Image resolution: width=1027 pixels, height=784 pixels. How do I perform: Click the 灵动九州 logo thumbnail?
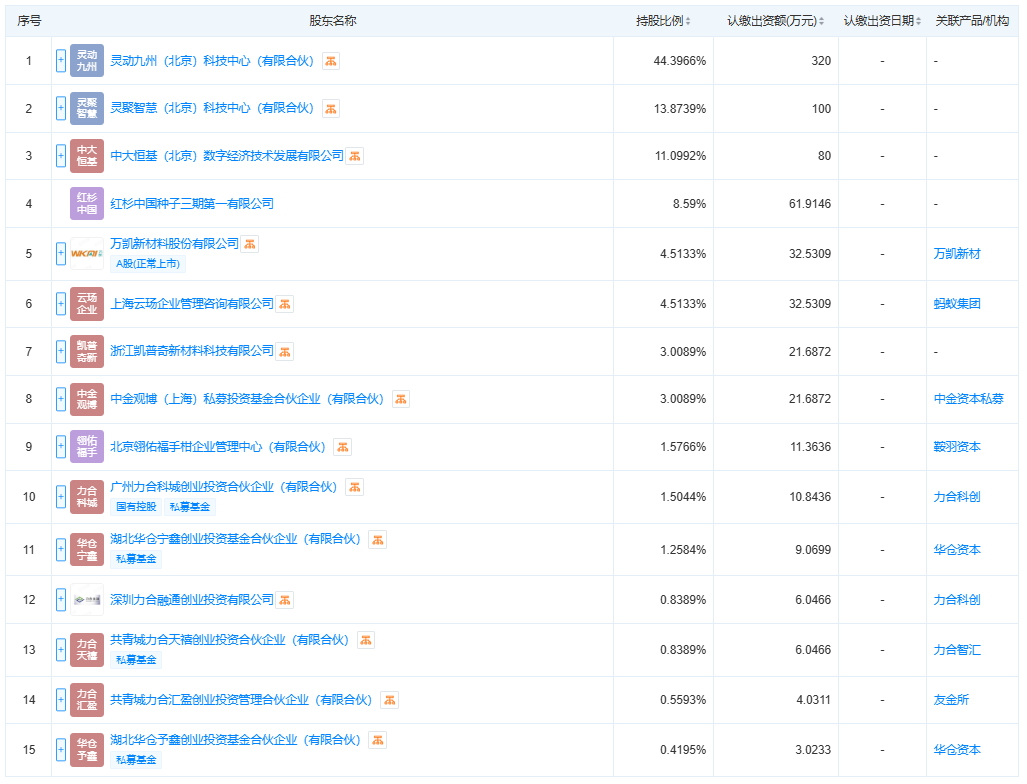pos(87,61)
